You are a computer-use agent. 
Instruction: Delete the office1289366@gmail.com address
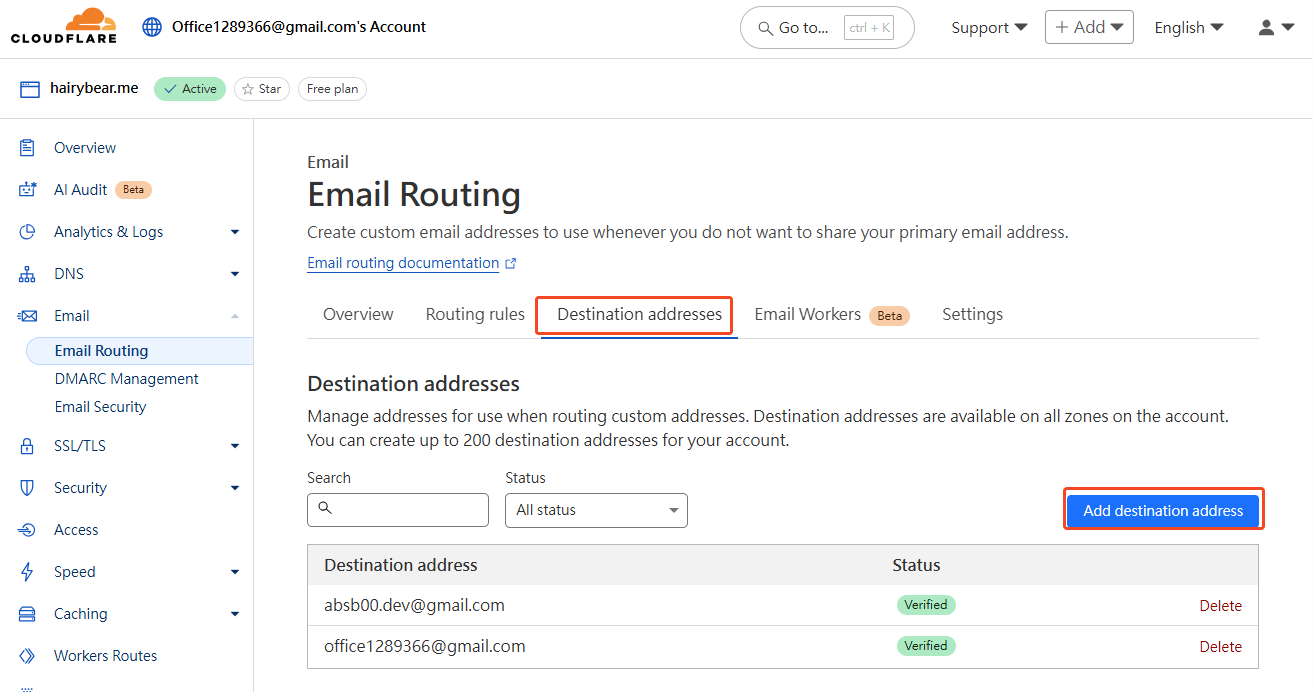(x=1221, y=647)
